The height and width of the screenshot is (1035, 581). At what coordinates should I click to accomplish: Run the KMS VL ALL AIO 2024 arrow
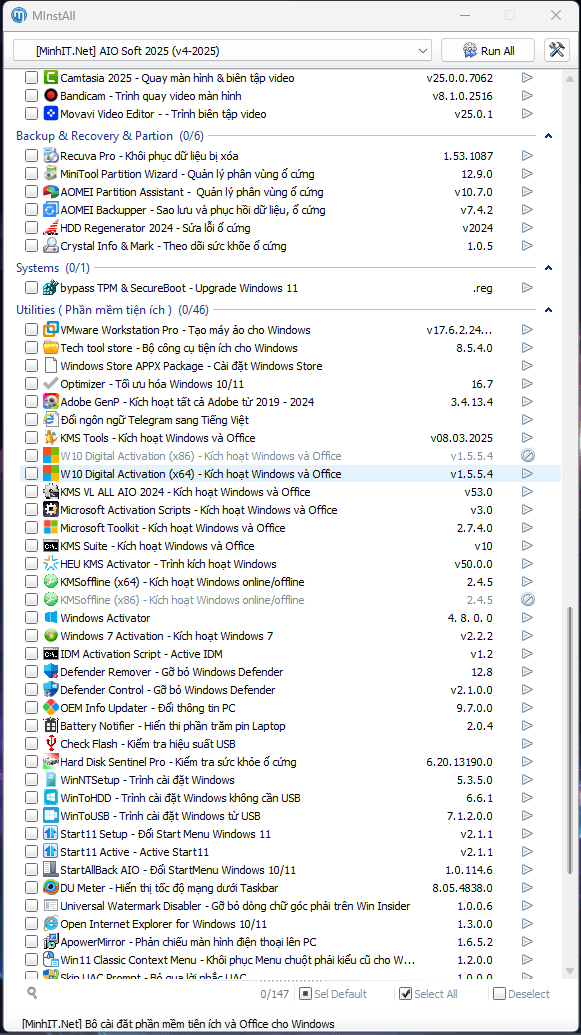527,492
